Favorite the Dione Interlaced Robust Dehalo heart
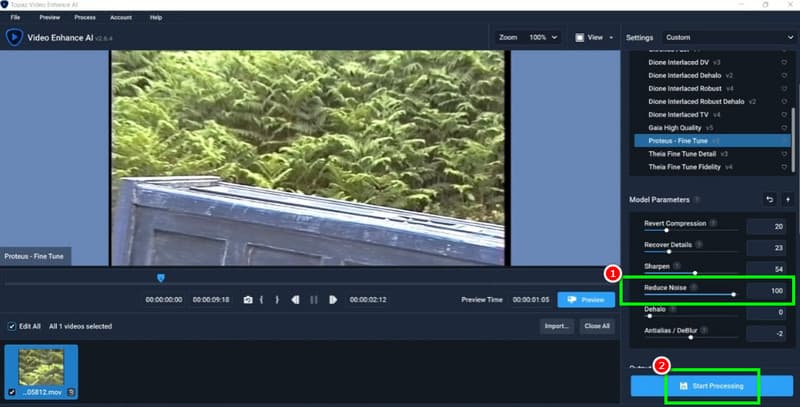The width and height of the screenshot is (800, 407). (x=784, y=101)
